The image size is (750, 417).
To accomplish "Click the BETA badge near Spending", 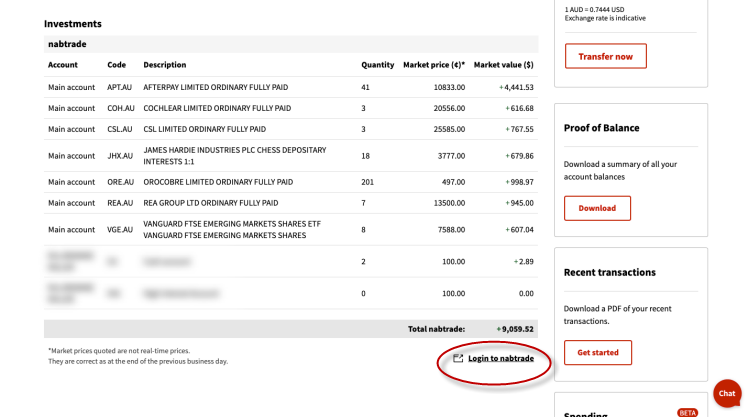I will pyautogui.click(x=687, y=413).
